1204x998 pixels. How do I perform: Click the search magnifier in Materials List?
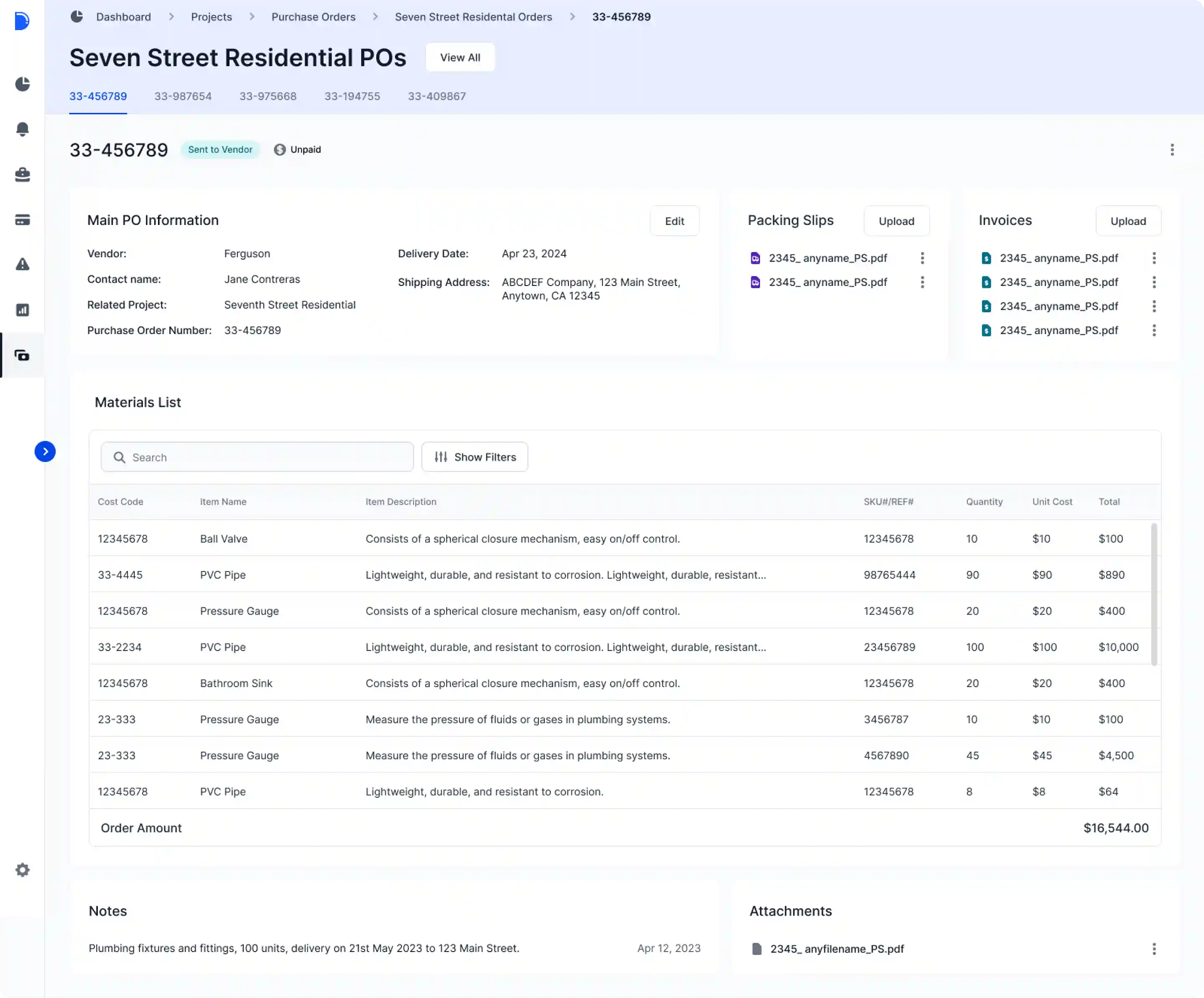120,457
